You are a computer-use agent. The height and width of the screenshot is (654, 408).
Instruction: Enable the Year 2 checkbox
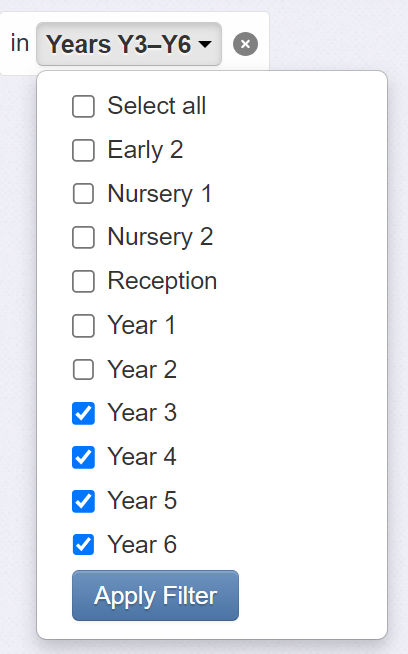[x=83, y=370]
